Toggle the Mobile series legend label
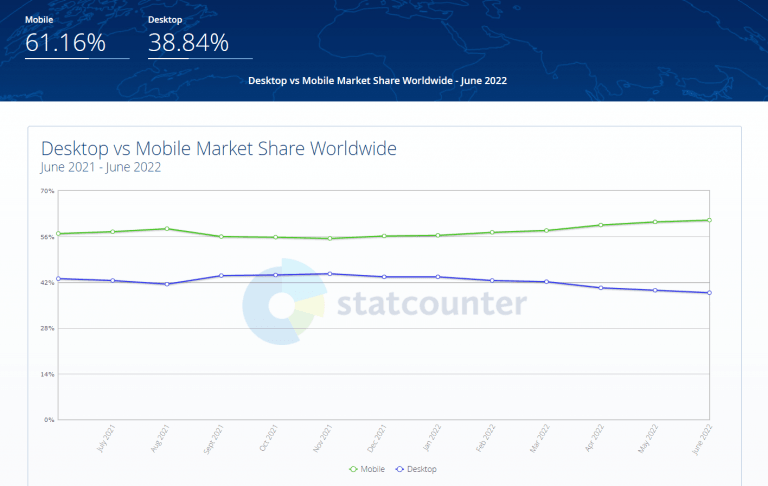 pyautogui.click(x=371, y=468)
